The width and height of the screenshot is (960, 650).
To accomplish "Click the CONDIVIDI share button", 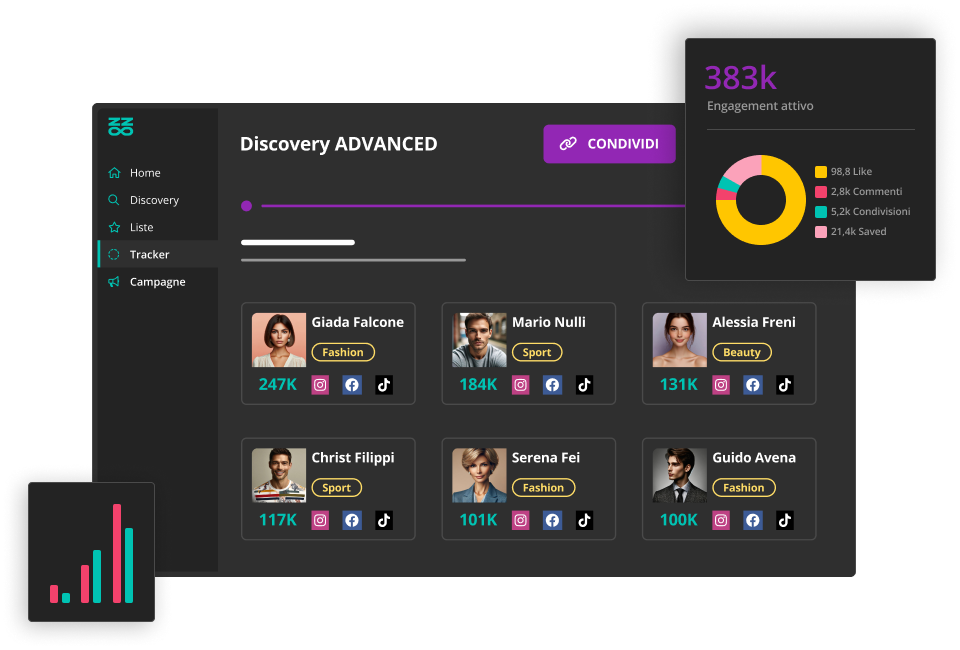I will [609, 144].
